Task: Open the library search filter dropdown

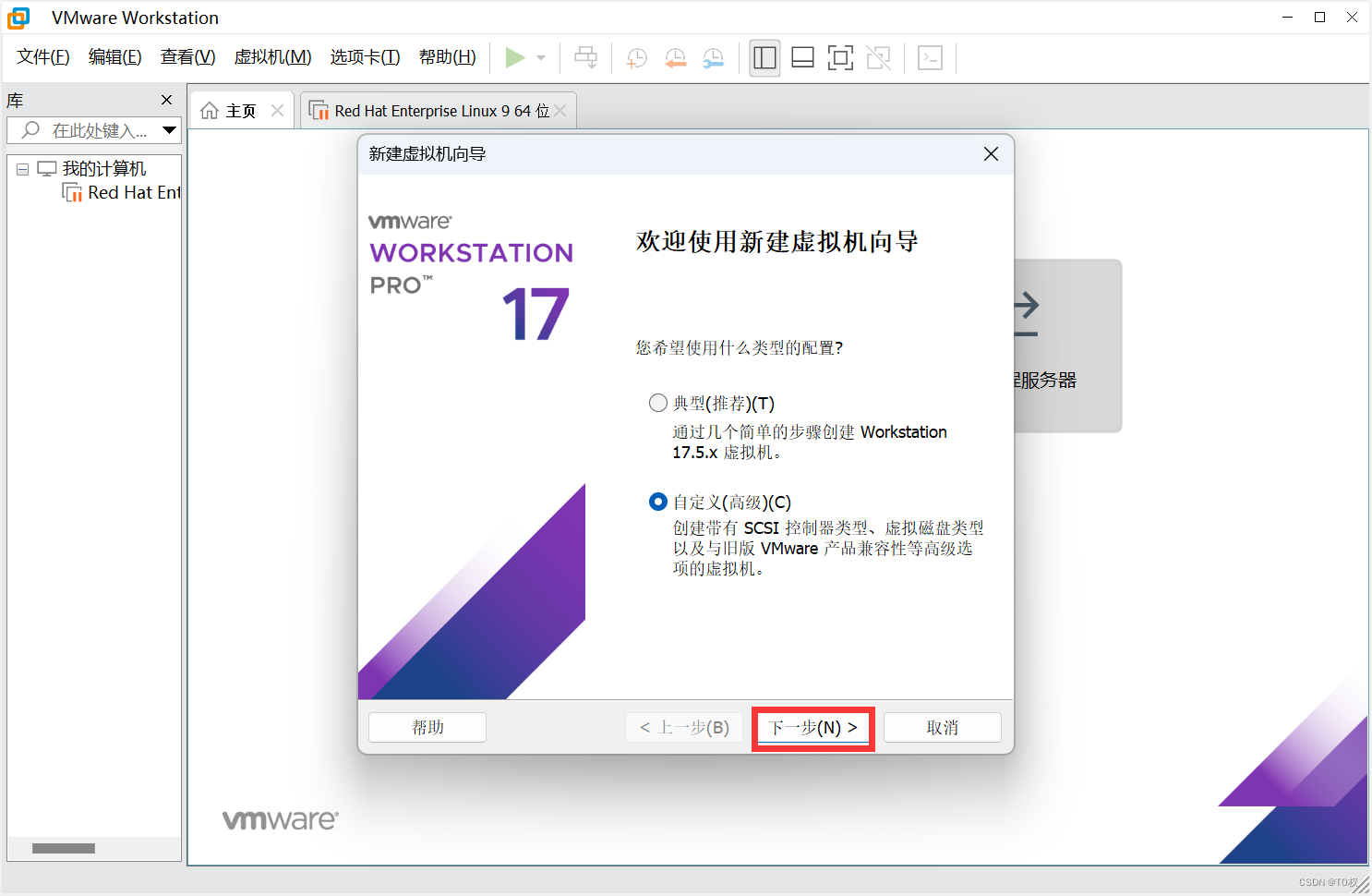Action: (170, 129)
